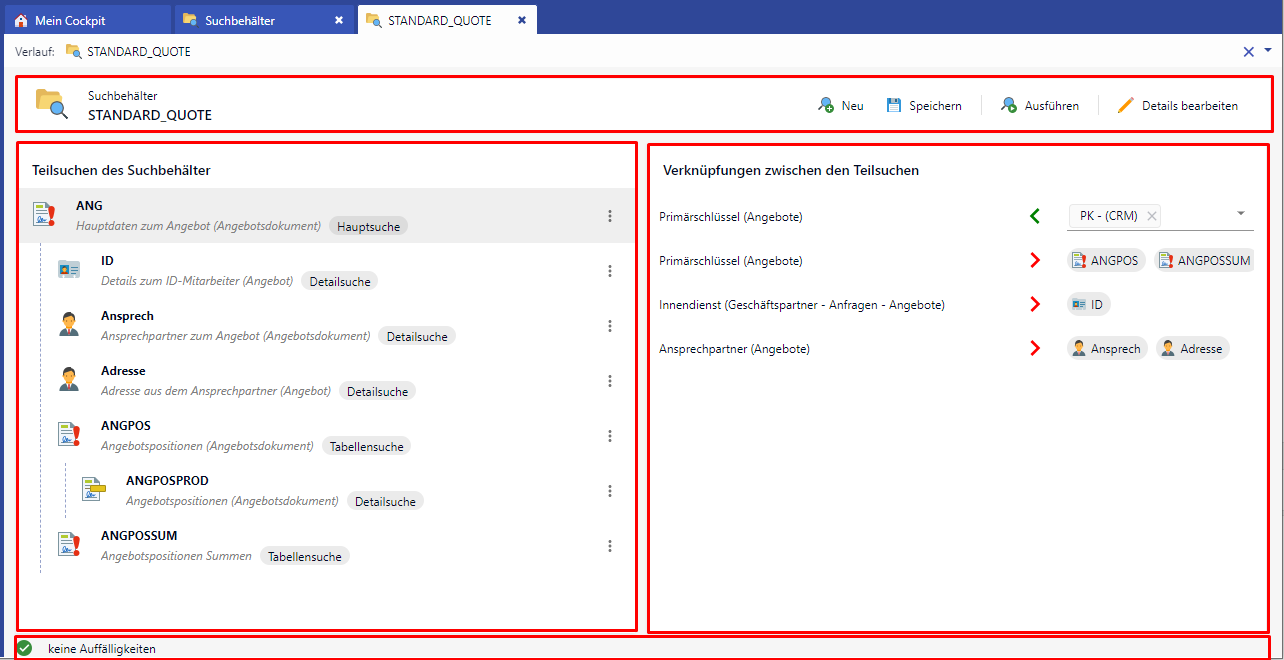The height and width of the screenshot is (660, 1284).
Task: Click the Neu search icon button
Action: (x=840, y=105)
